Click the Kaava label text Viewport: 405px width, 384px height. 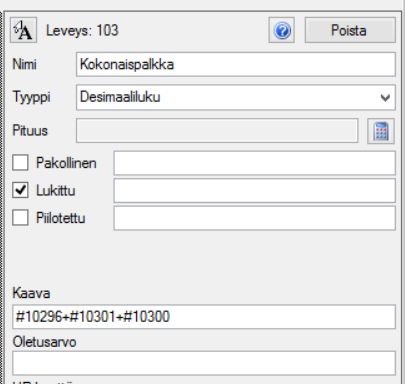[31, 293]
